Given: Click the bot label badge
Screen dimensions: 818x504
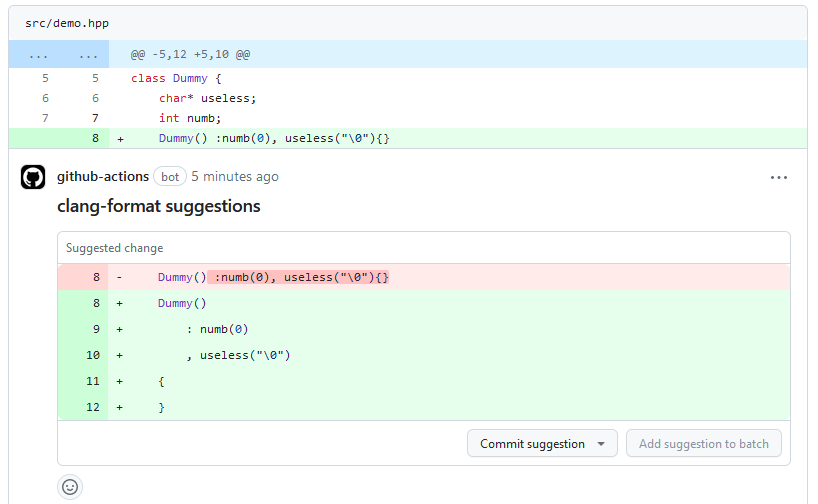Looking at the screenshot, I should (x=170, y=177).
